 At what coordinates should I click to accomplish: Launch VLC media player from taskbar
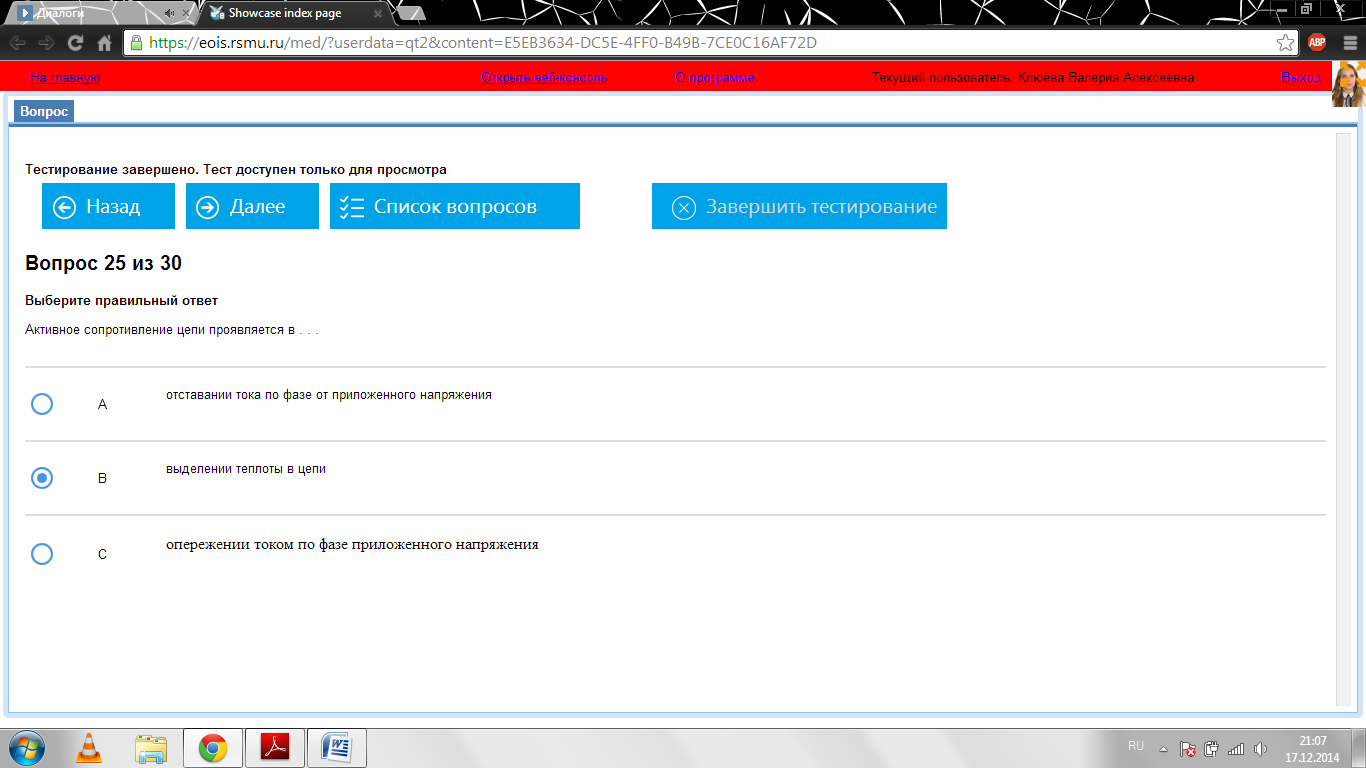(x=89, y=747)
